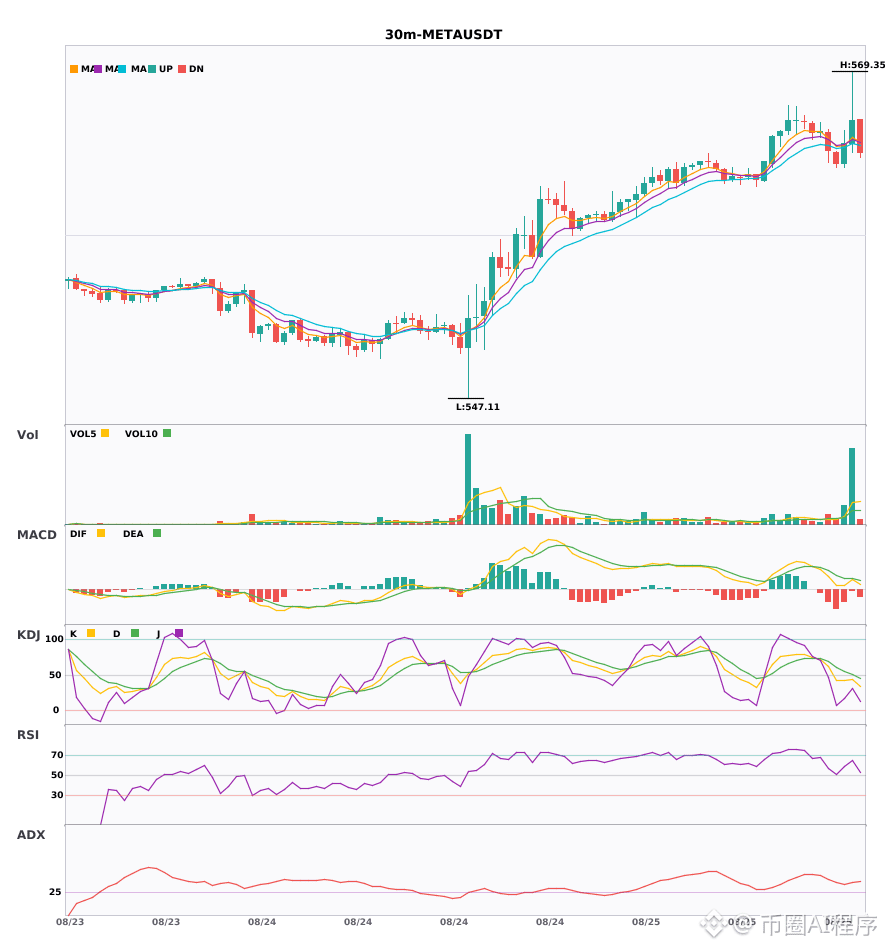
Task: Click the tallest teal volume bar
Action: (x=468, y=479)
